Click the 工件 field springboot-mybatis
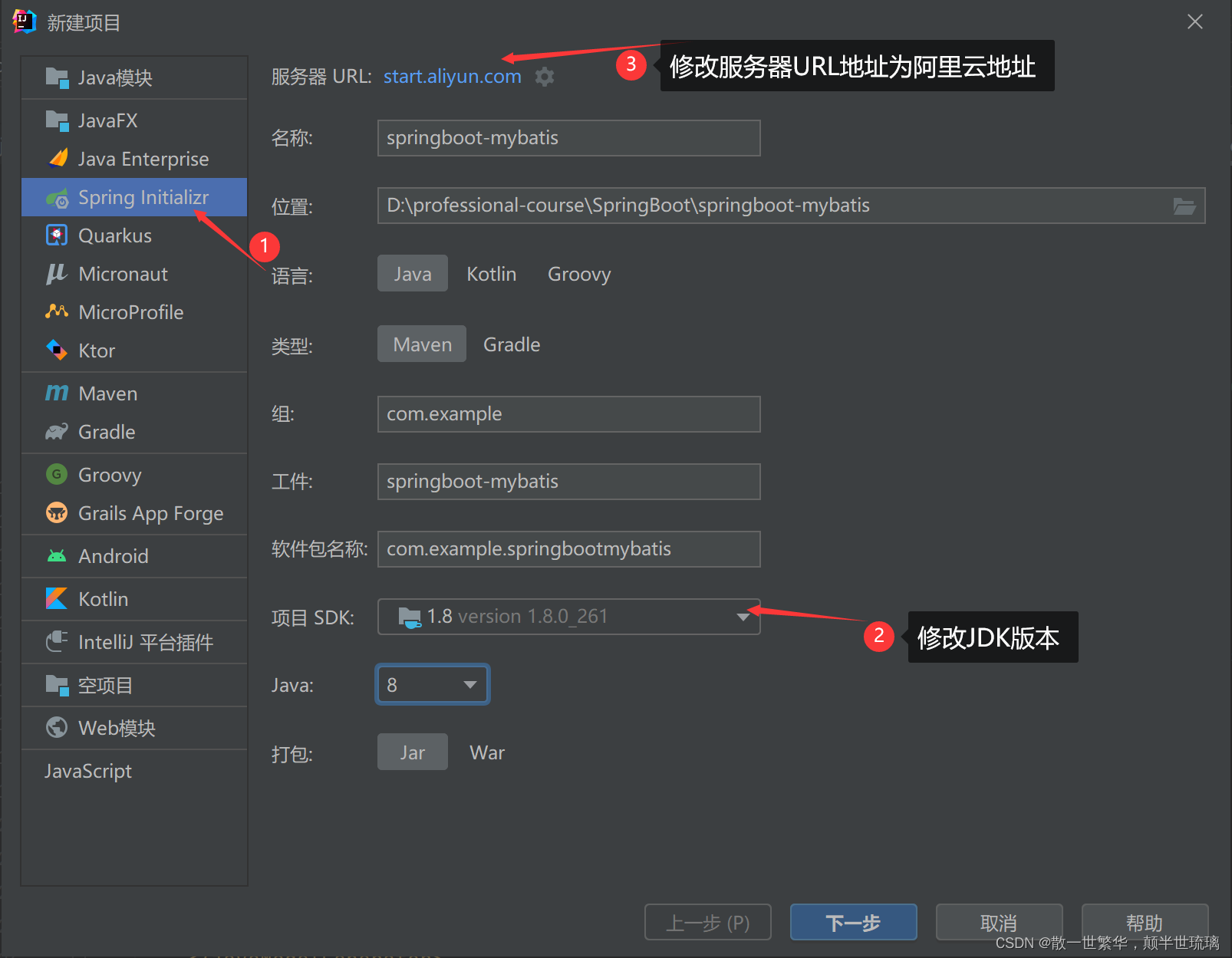 point(568,482)
